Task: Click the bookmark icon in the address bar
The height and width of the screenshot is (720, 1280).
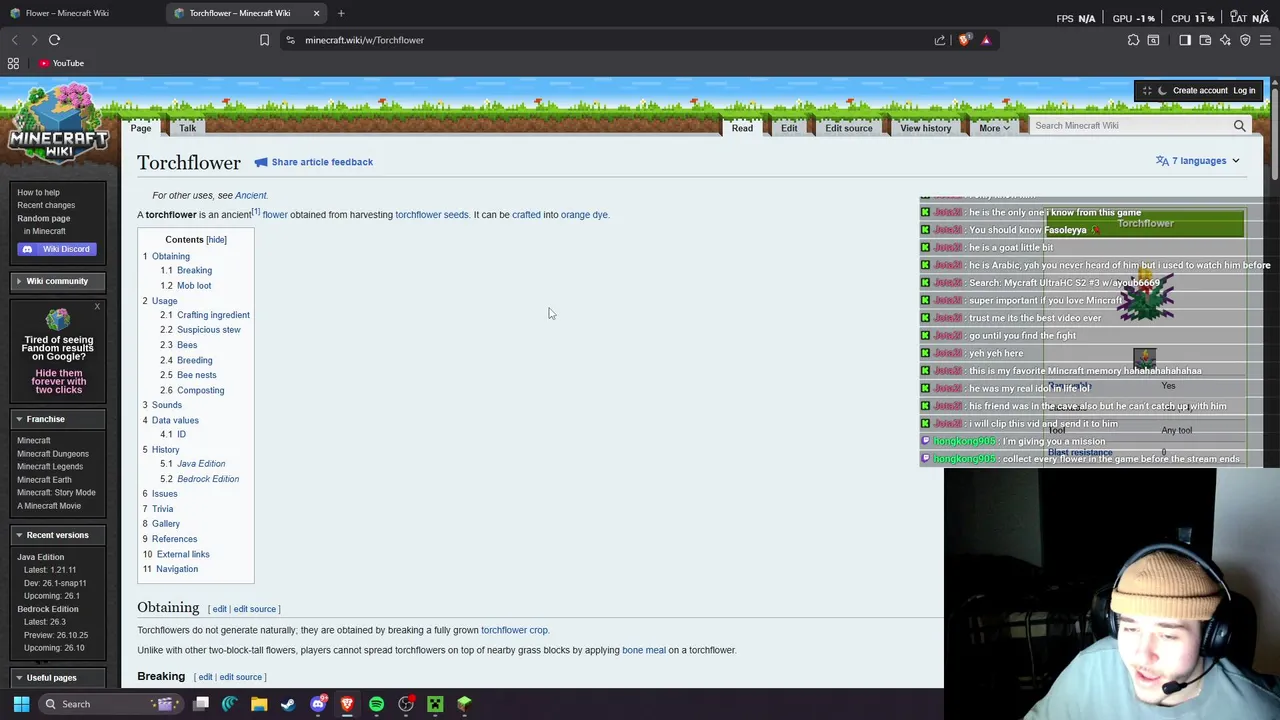Action: (x=264, y=40)
